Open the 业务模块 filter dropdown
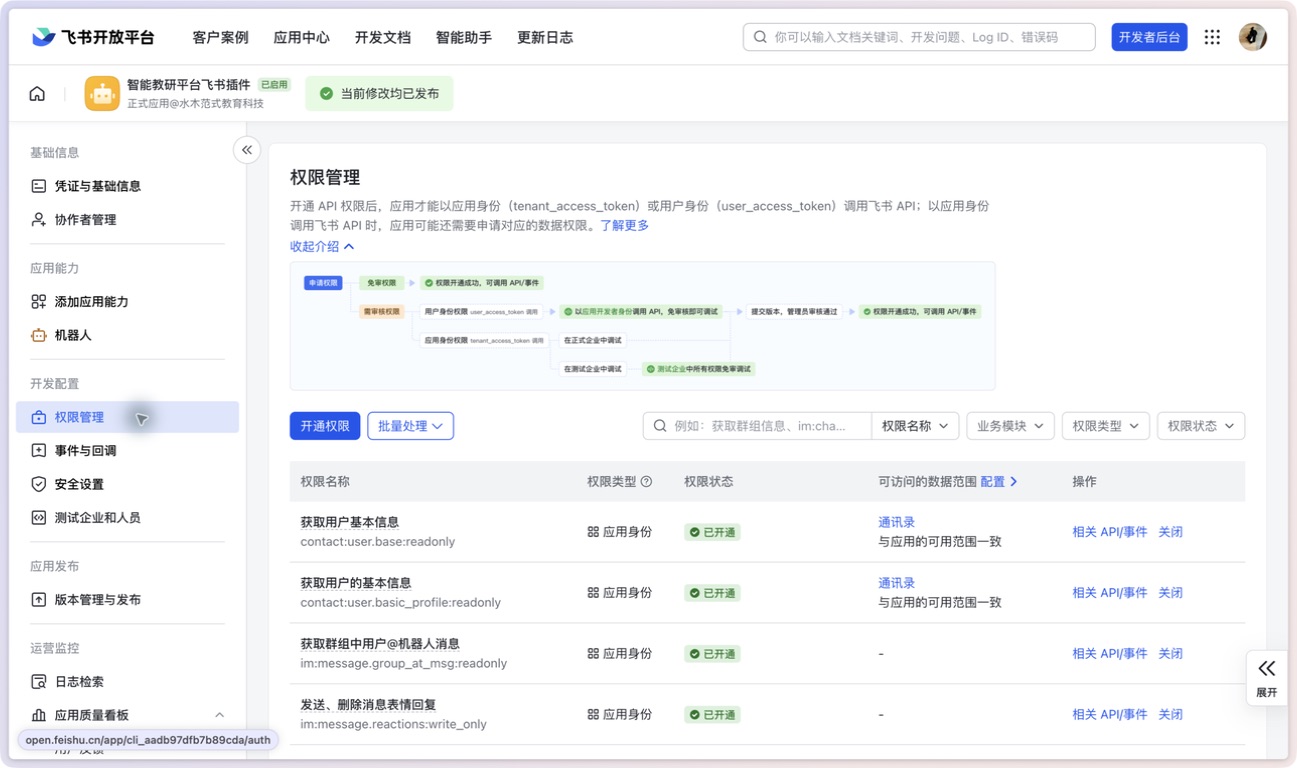This screenshot has width=1297, height=768. click(x=1010, y=426)
